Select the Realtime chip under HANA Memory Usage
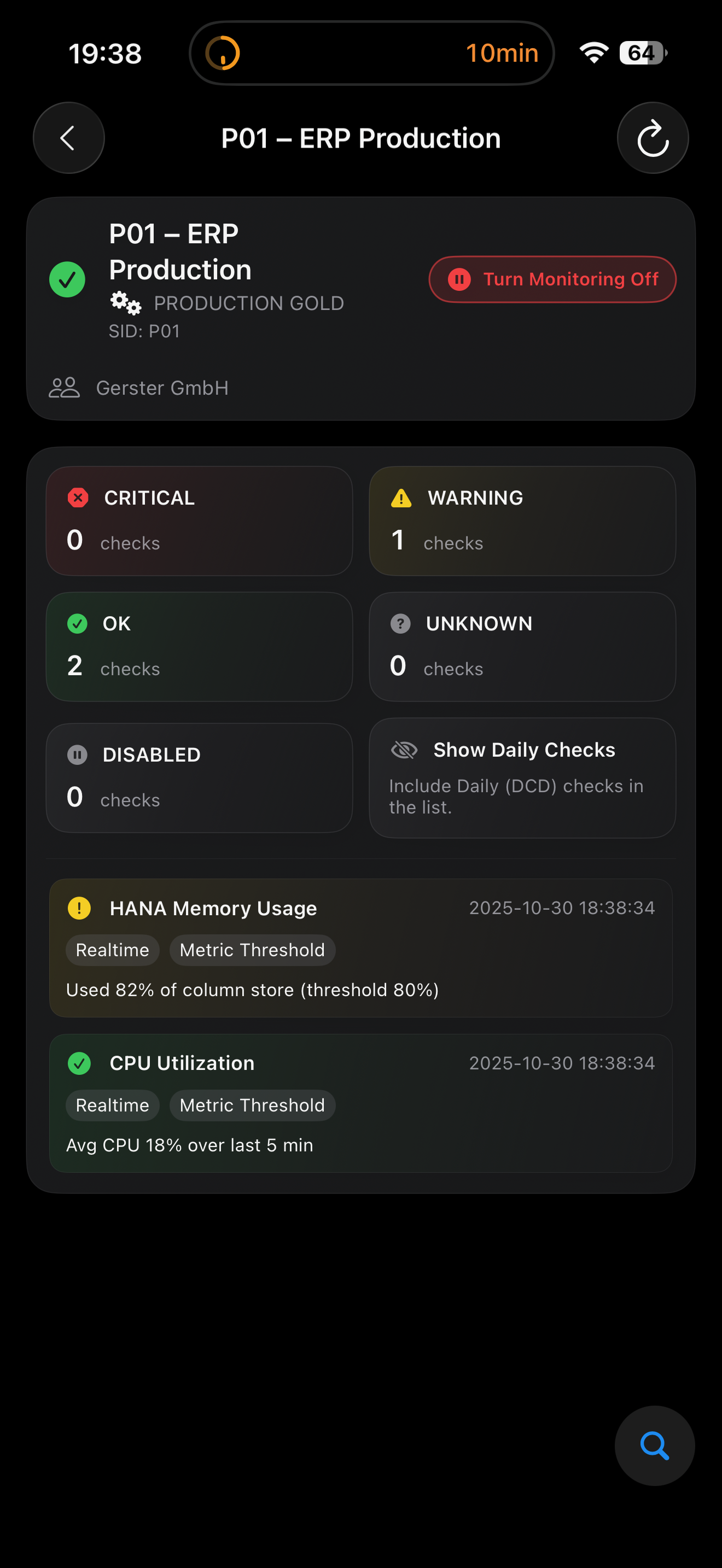This screenshot has width=722, height=1568. tap(113, 950)
